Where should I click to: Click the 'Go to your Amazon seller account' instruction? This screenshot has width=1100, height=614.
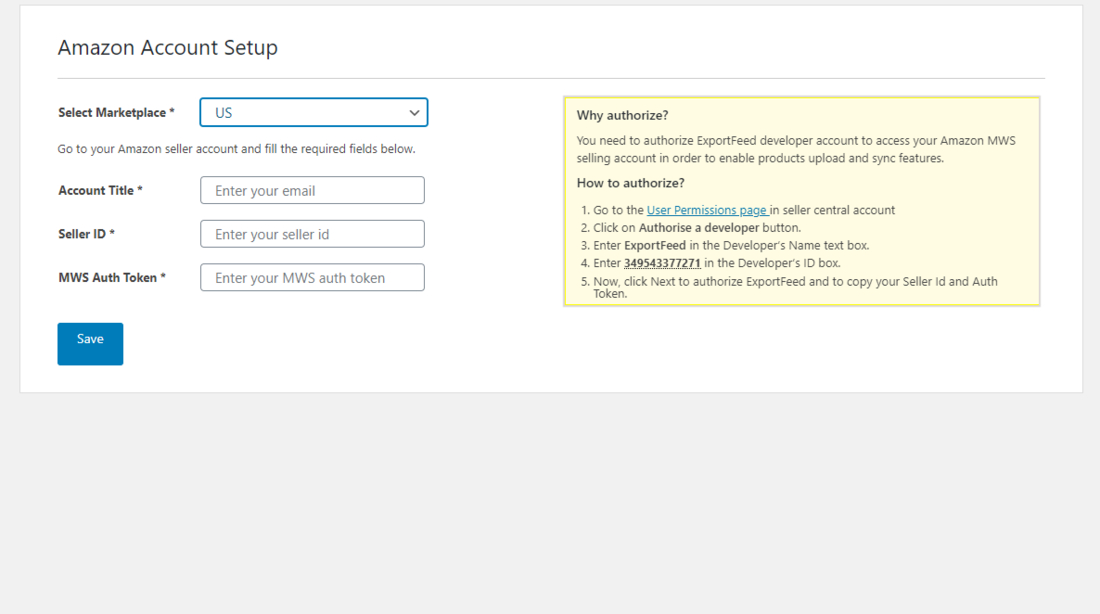[x=236, y=149]
